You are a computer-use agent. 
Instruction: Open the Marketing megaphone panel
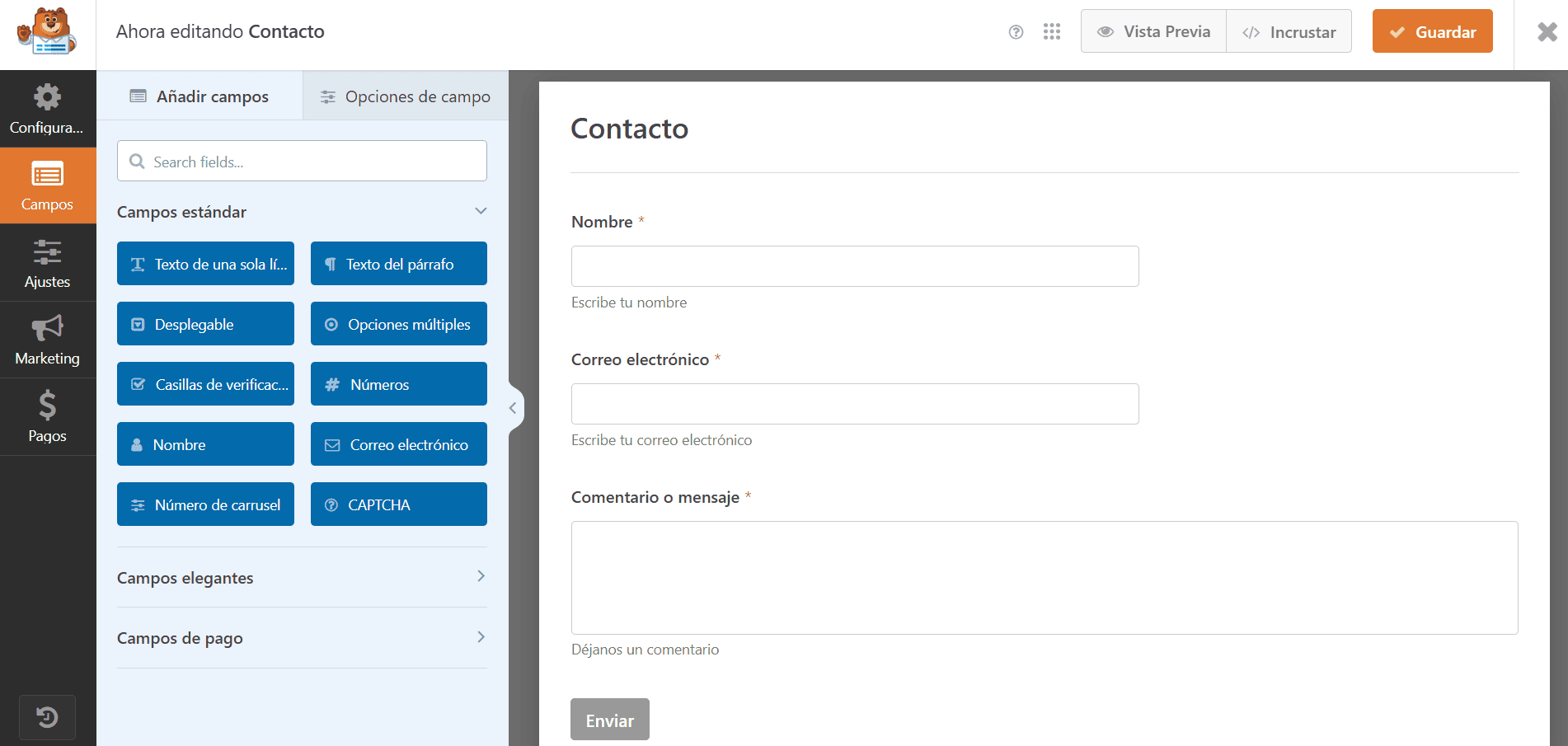47,340
